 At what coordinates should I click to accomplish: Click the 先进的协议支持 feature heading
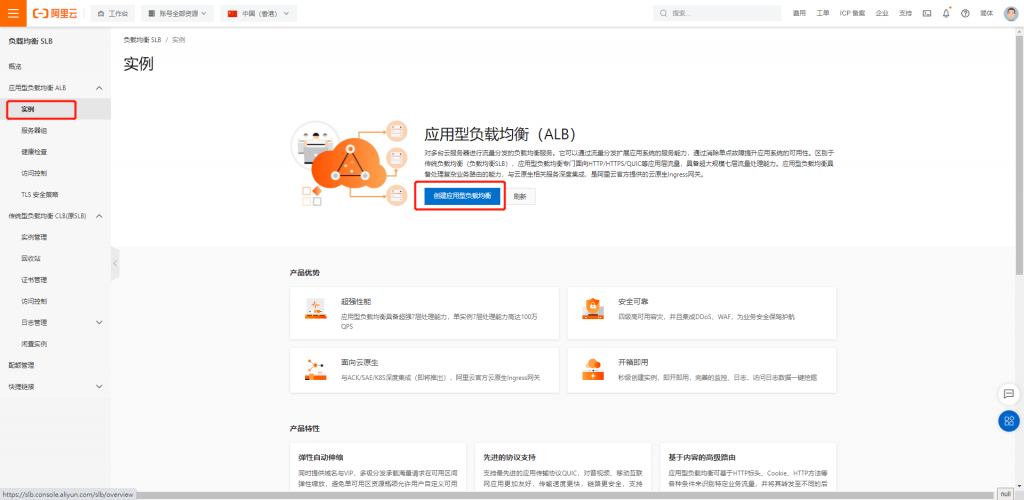pyautogui.click(x=509, y=457)
